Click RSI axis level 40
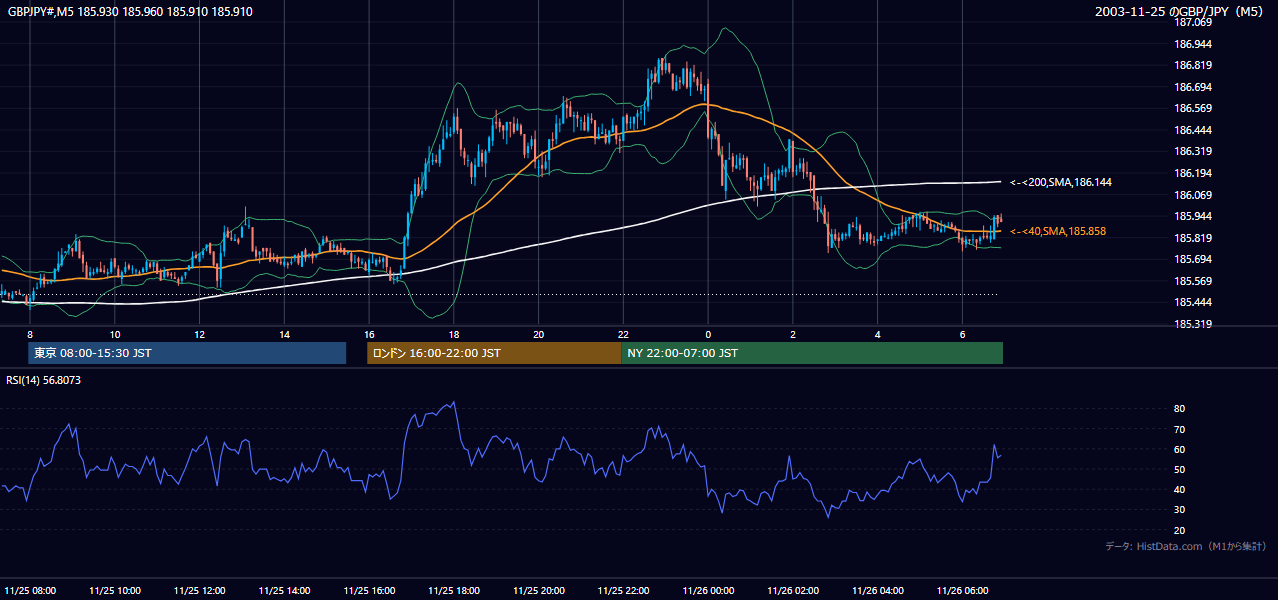The image size is (1278, 600). pos(1180,489)
